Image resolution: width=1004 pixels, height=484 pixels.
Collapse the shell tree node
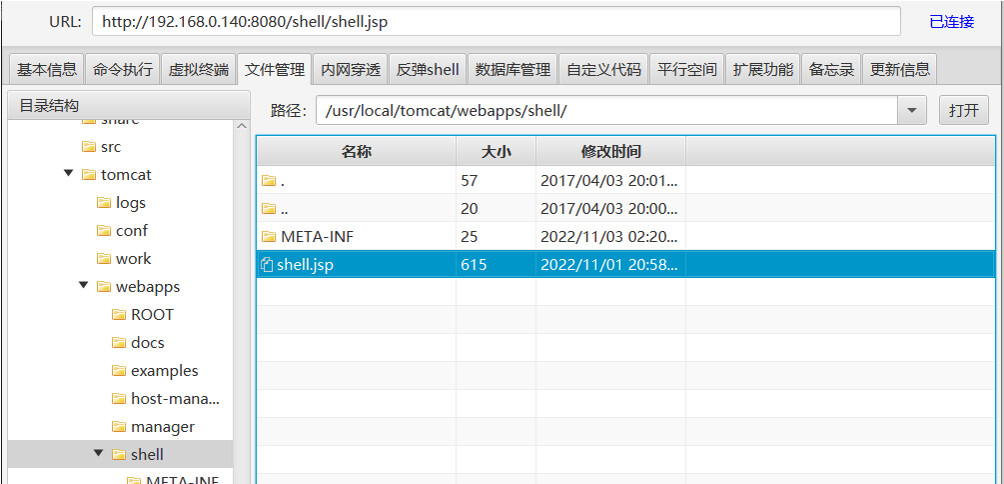[99, 454]
